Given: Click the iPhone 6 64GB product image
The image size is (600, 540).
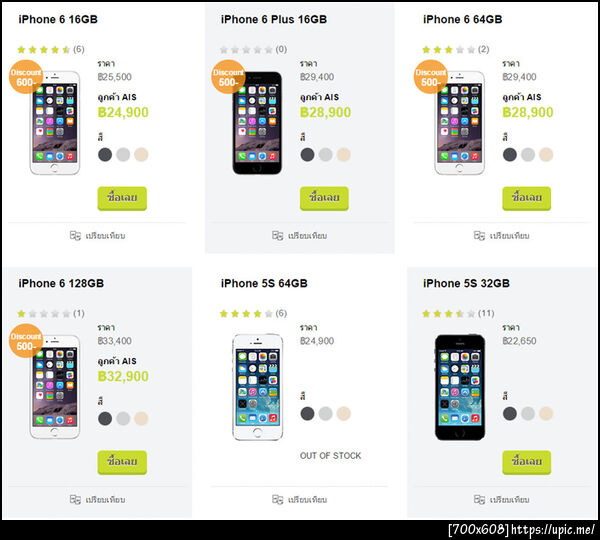Looking at the screenshot, I should tap(460, 123).
